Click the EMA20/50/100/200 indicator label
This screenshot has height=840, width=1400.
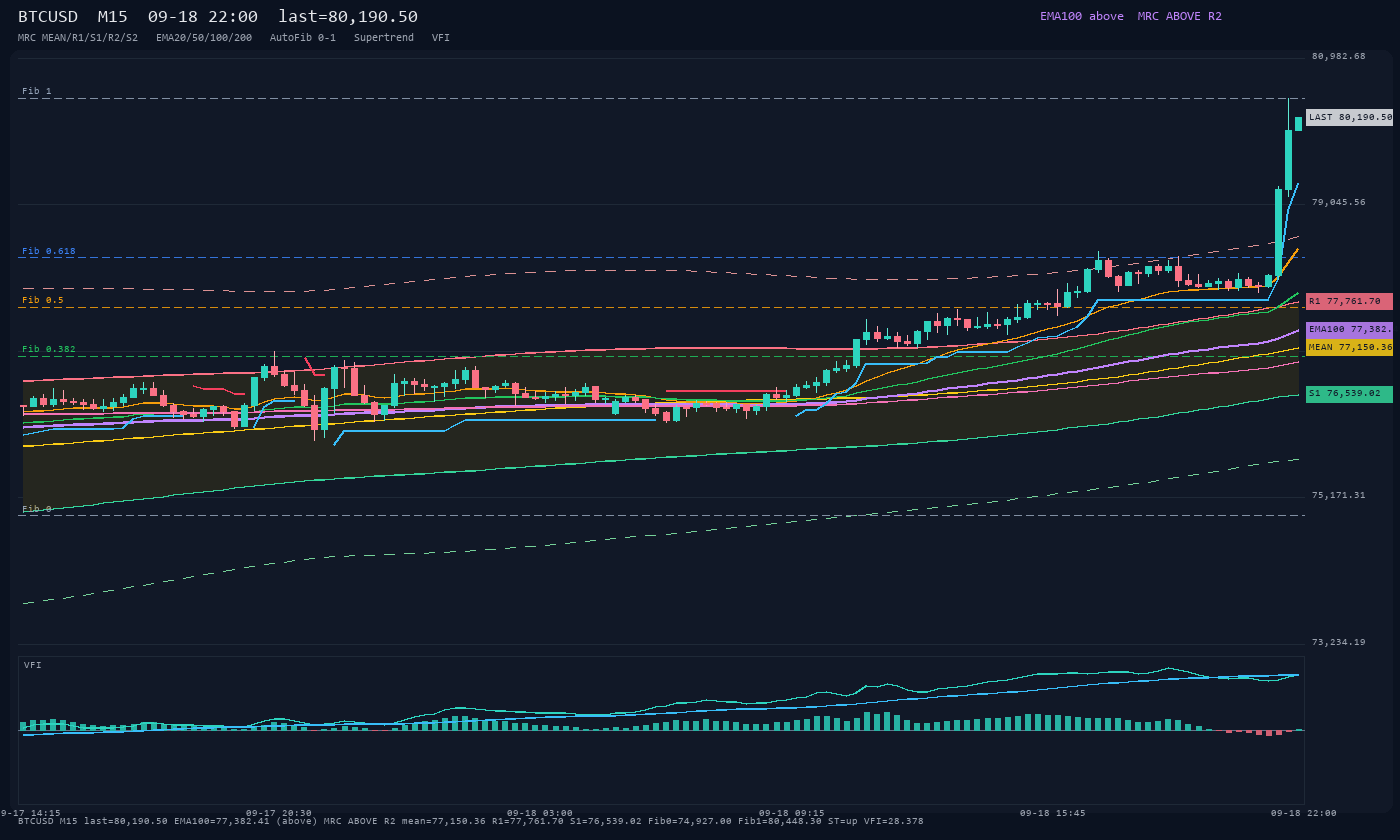coord(204,37)
